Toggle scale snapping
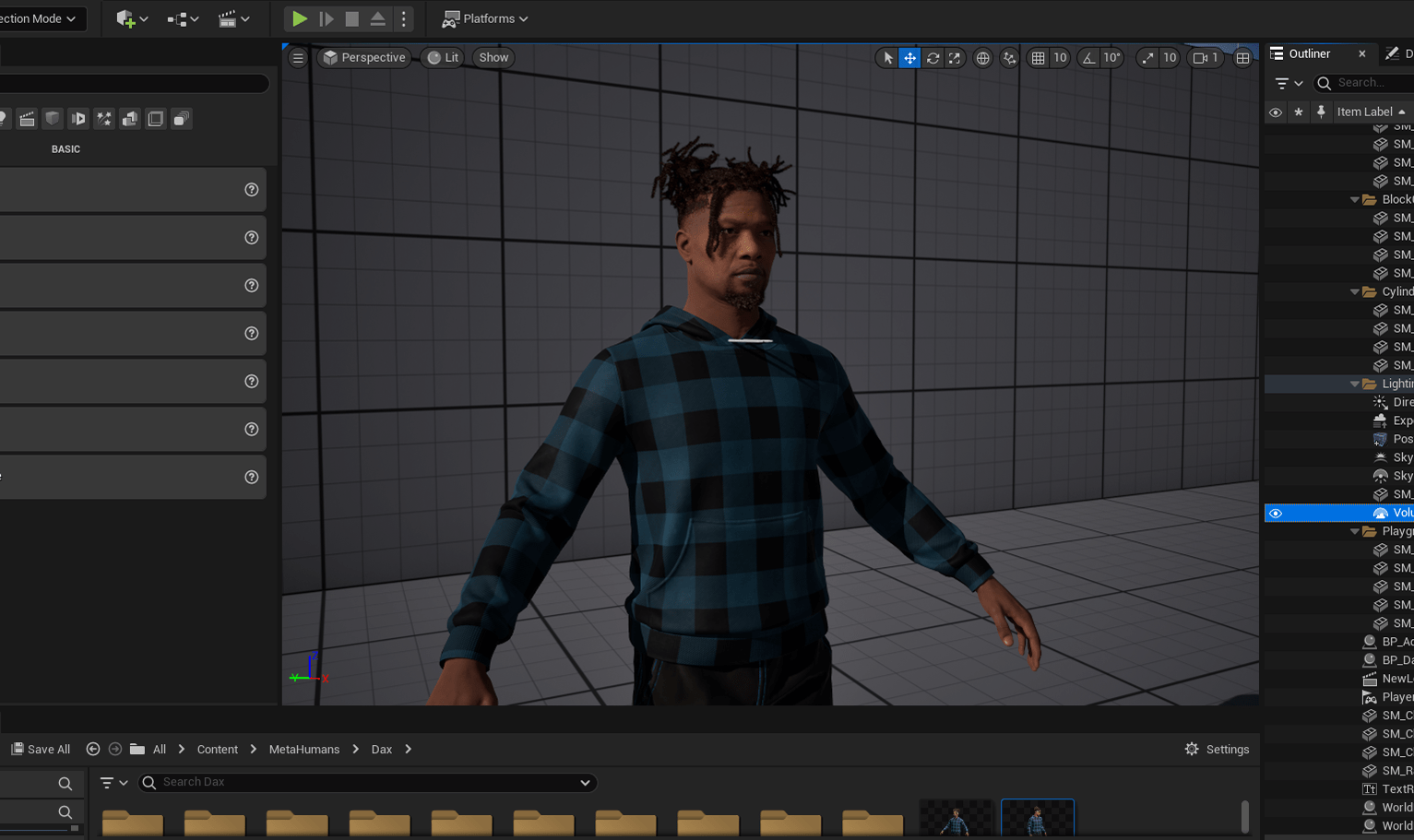The height and width of the screenshot is (840, 1414). 1147,58
